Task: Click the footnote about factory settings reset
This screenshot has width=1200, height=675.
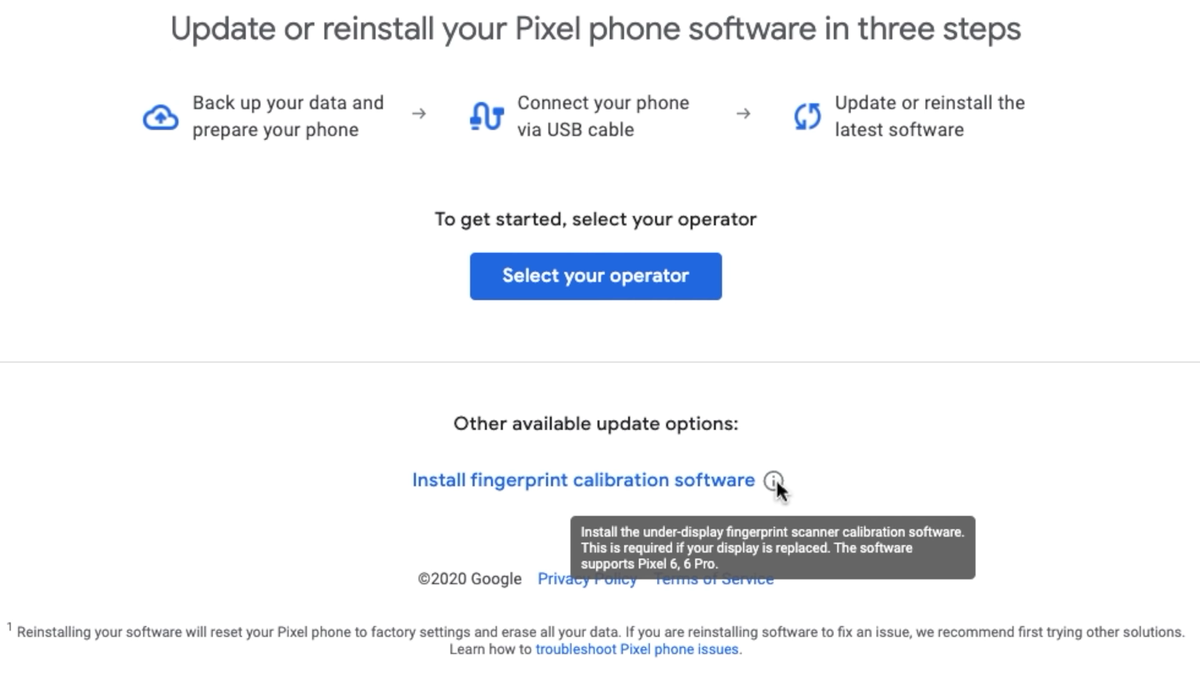Action: pos(596,631)
